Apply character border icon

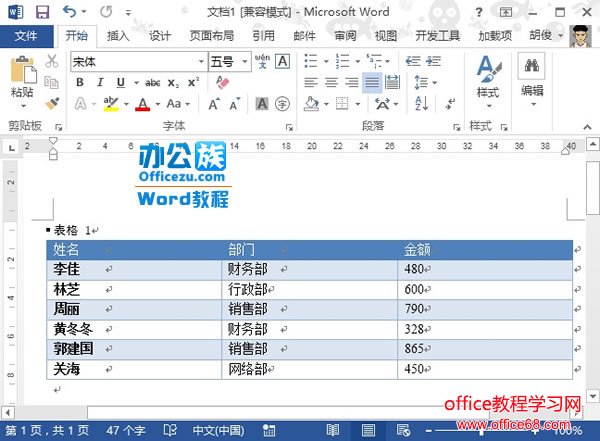283,61
